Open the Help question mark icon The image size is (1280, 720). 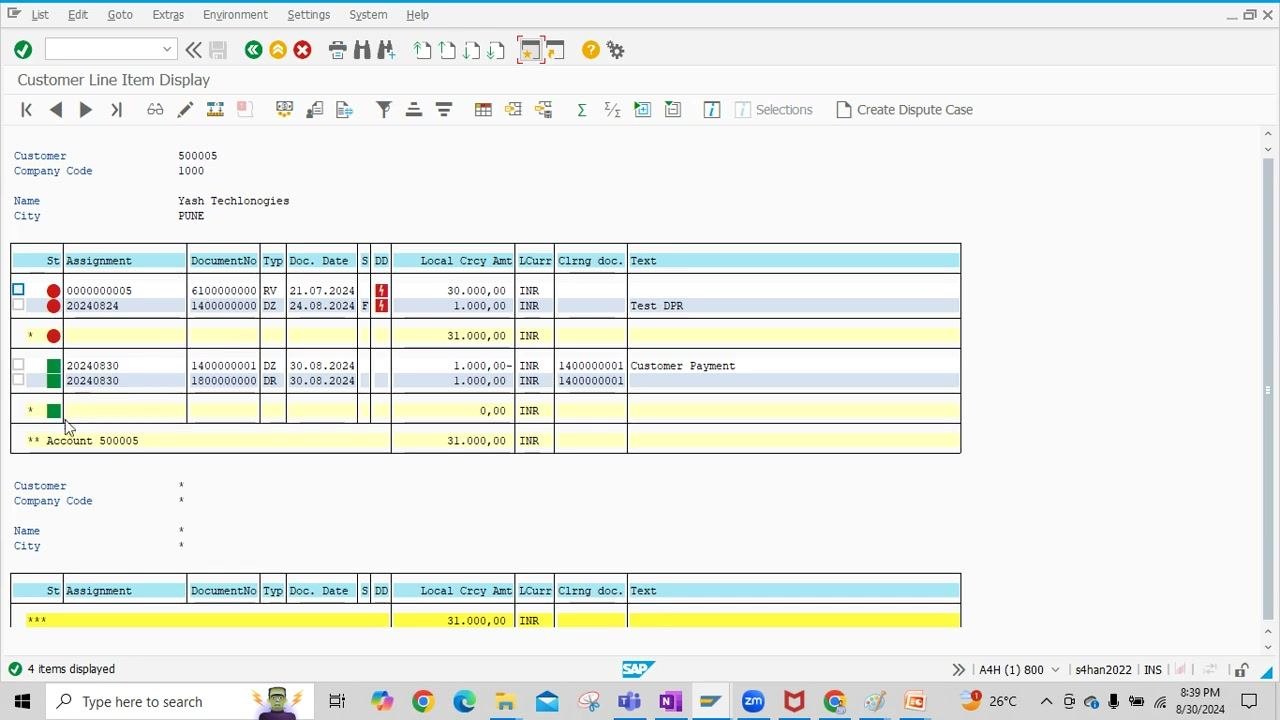click(591, 50)
